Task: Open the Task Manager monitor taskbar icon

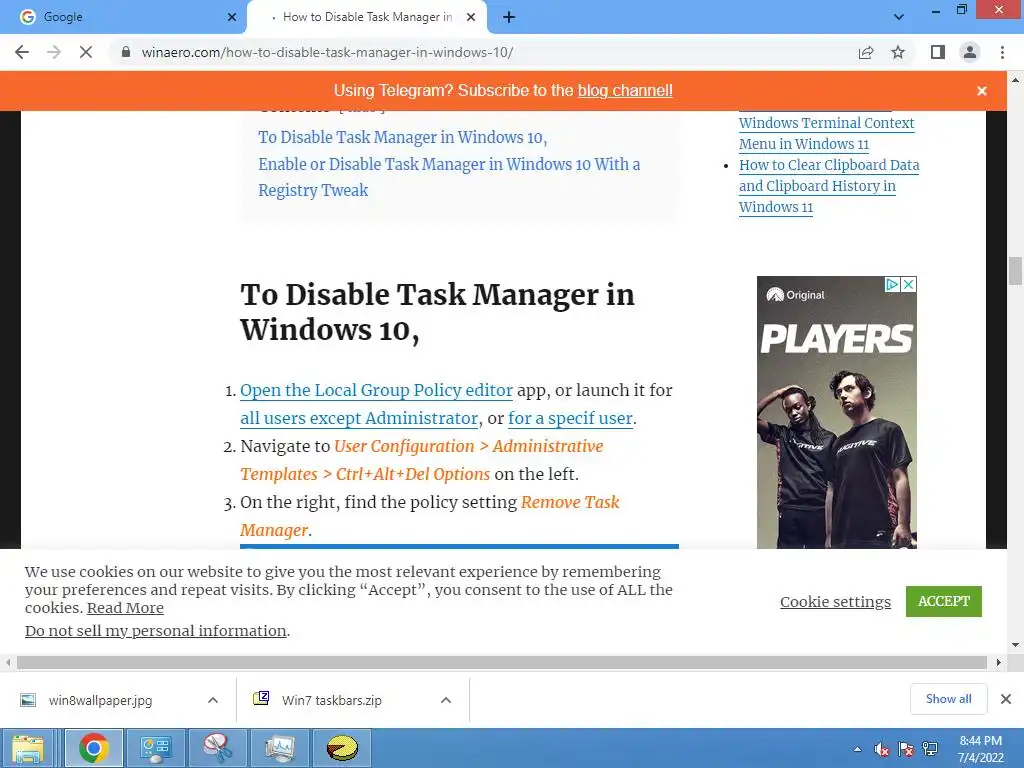Action: coord(280,748)
